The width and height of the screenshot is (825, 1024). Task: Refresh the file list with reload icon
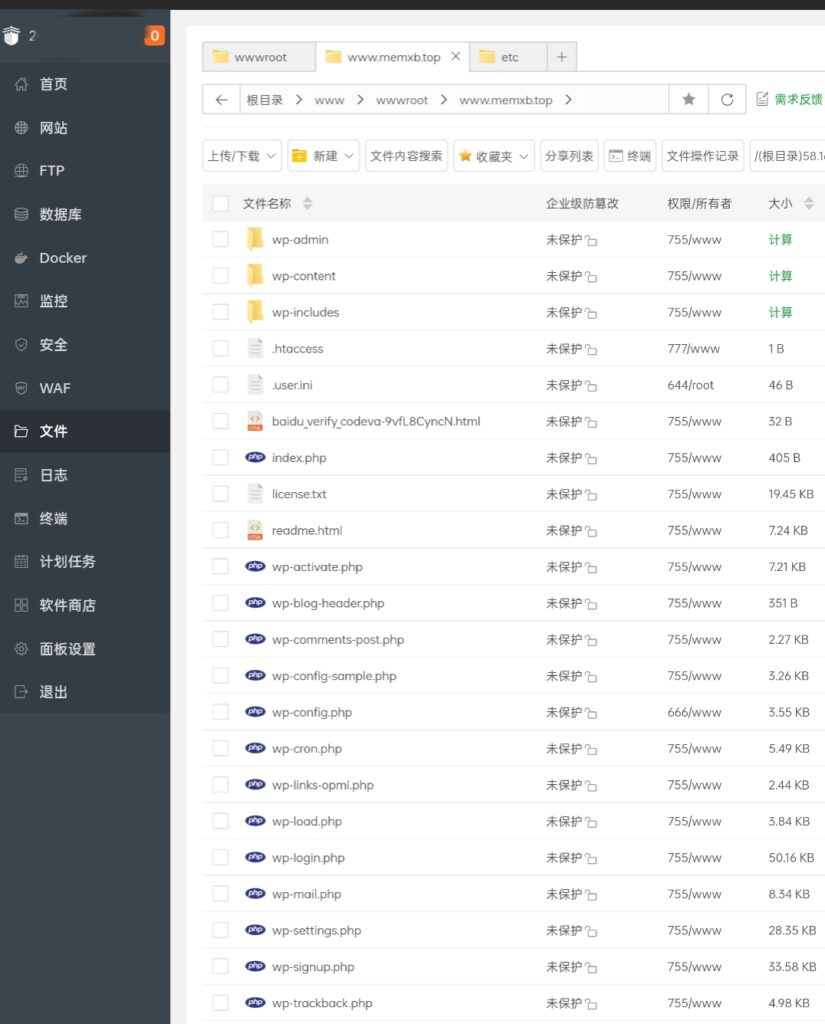tap(727, 100)
